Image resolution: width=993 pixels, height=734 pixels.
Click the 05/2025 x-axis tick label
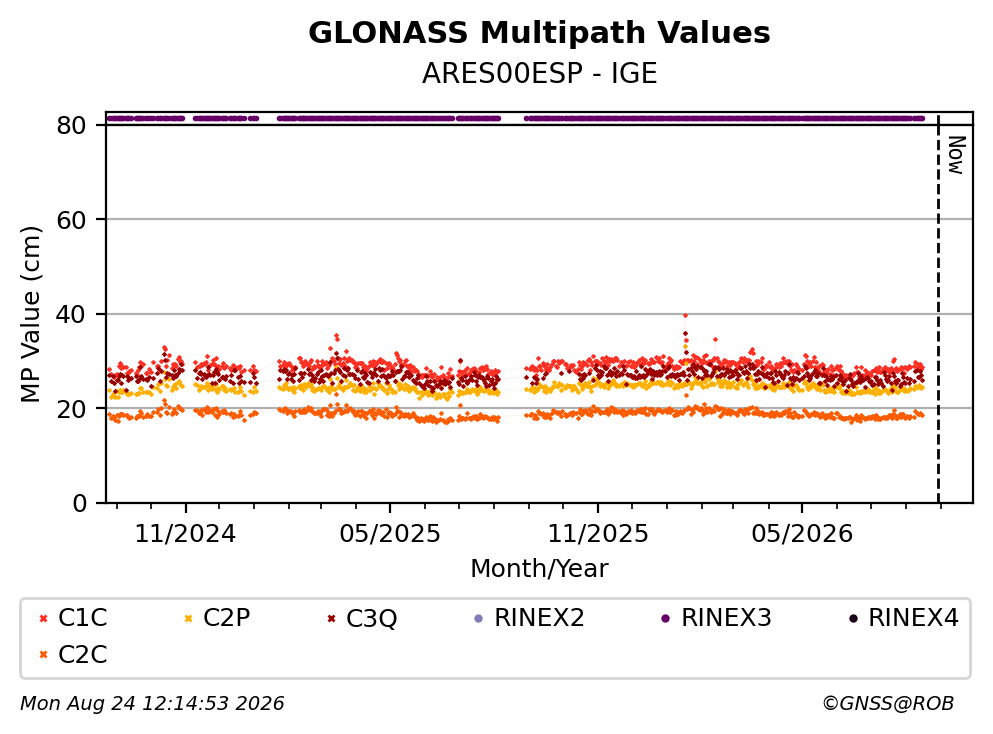pyautogui.click(x=389, y=534)
